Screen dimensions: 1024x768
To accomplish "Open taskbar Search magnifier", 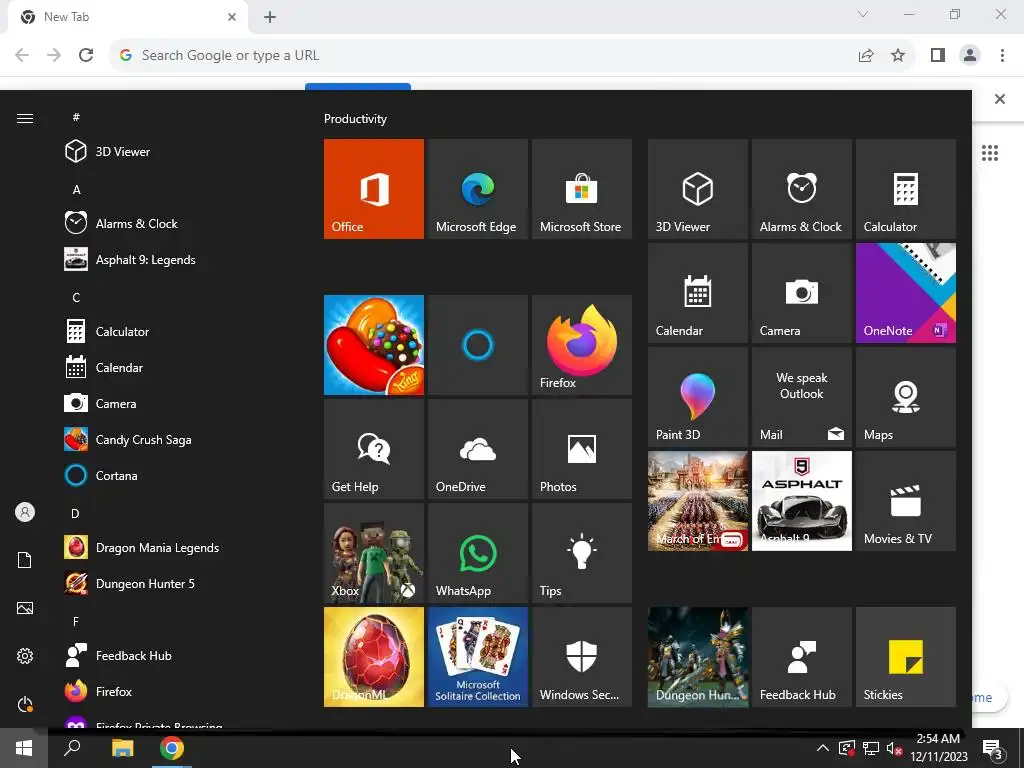I will [x=72, y=748].
